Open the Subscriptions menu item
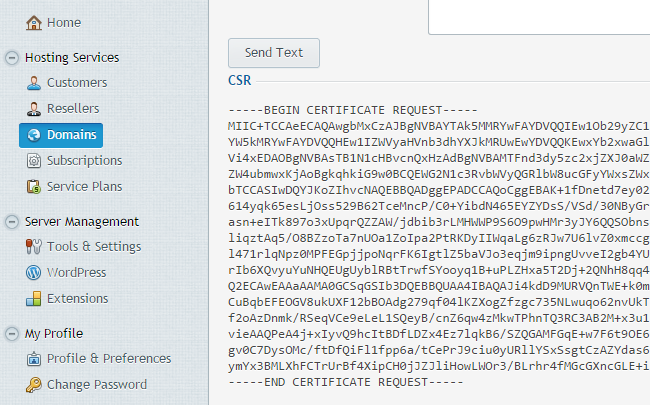 coord(84,161)
